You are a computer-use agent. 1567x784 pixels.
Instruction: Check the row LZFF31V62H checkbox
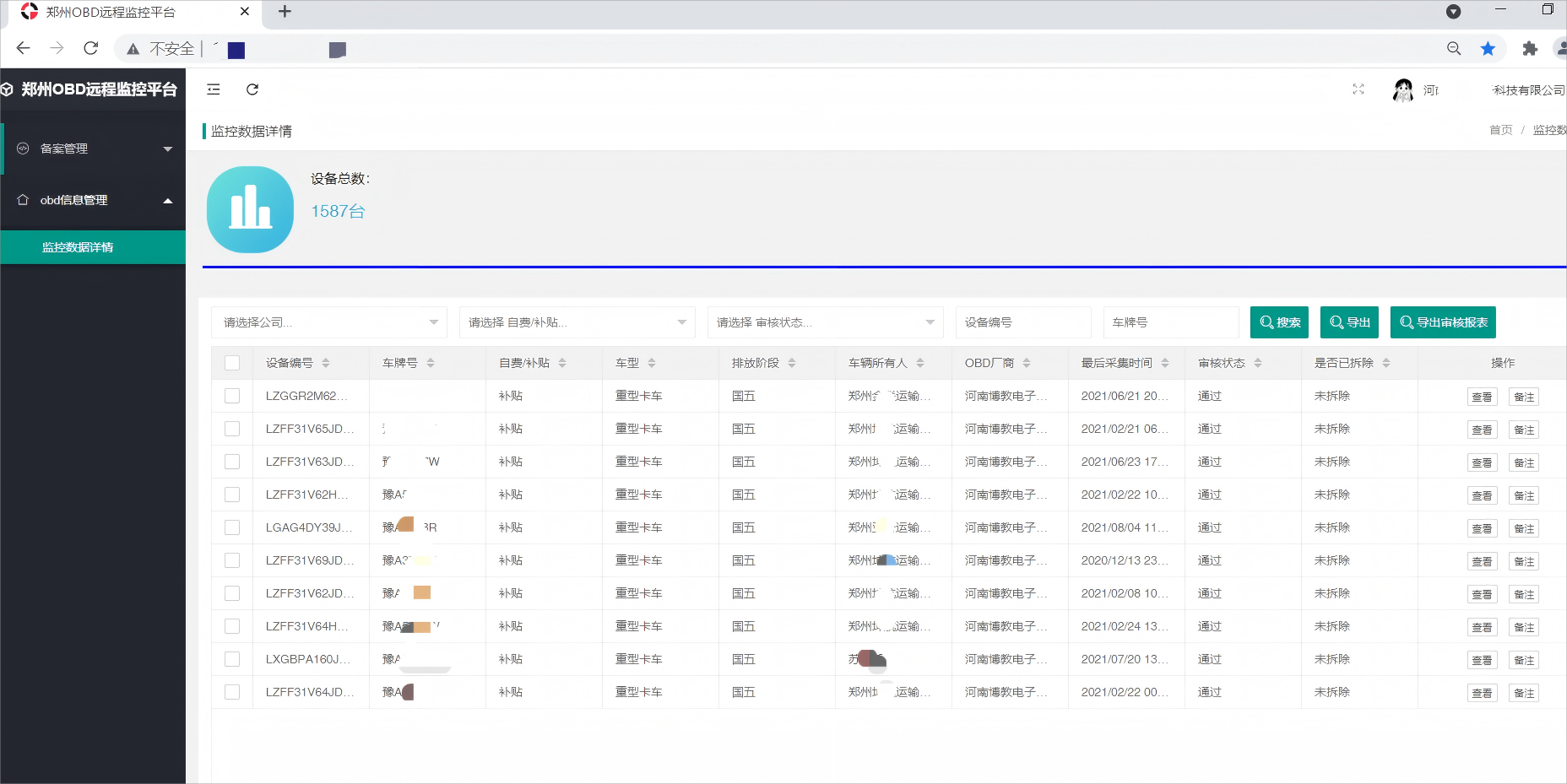click(232, 495)
